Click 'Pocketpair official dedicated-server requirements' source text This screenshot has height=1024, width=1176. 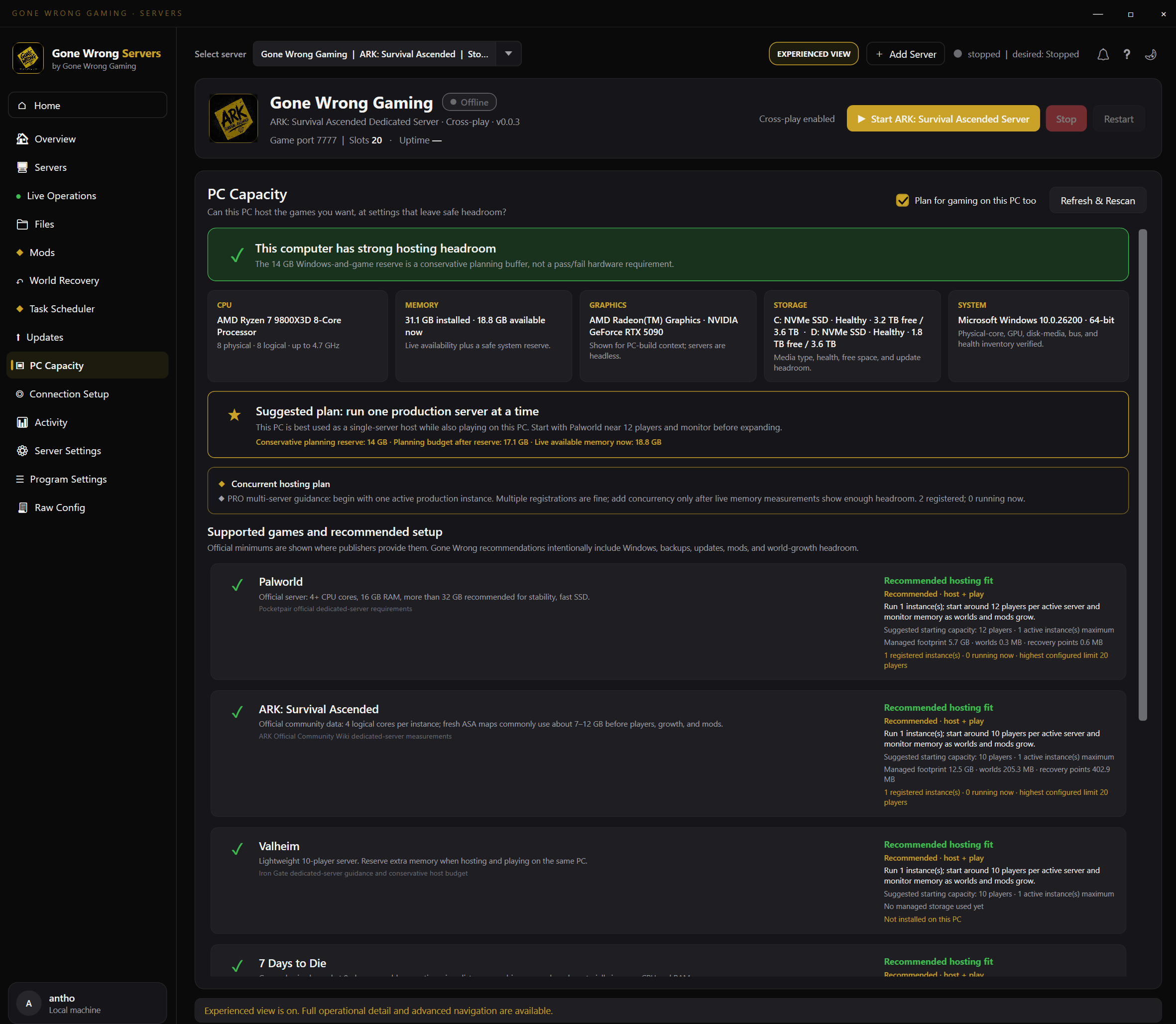(x=335, y=609)
